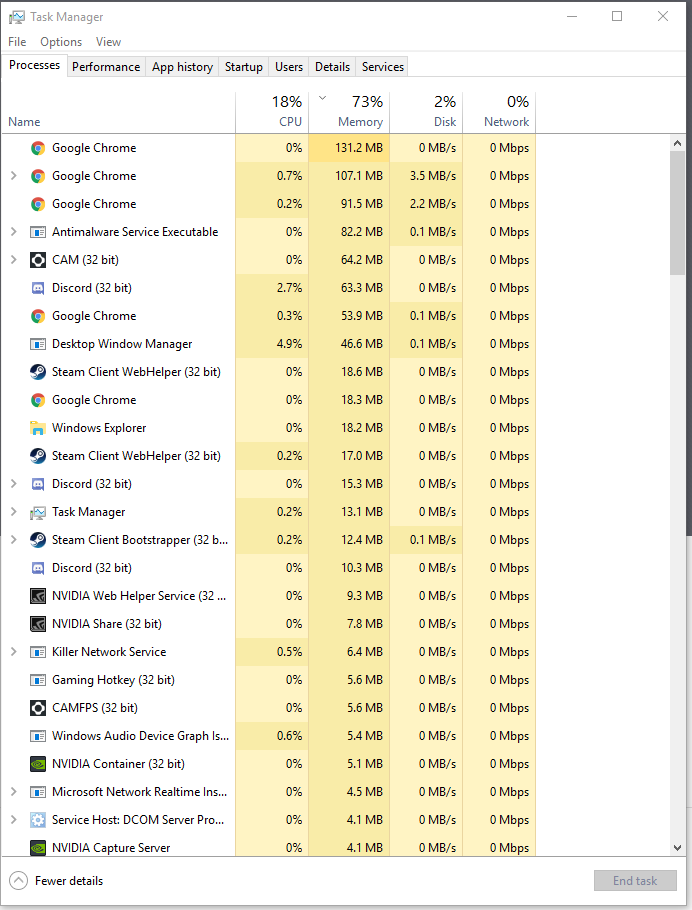The image size is (692, 910).
Task: Click the Windows Audio Device Graph icon
Action: tap(38, 736)
